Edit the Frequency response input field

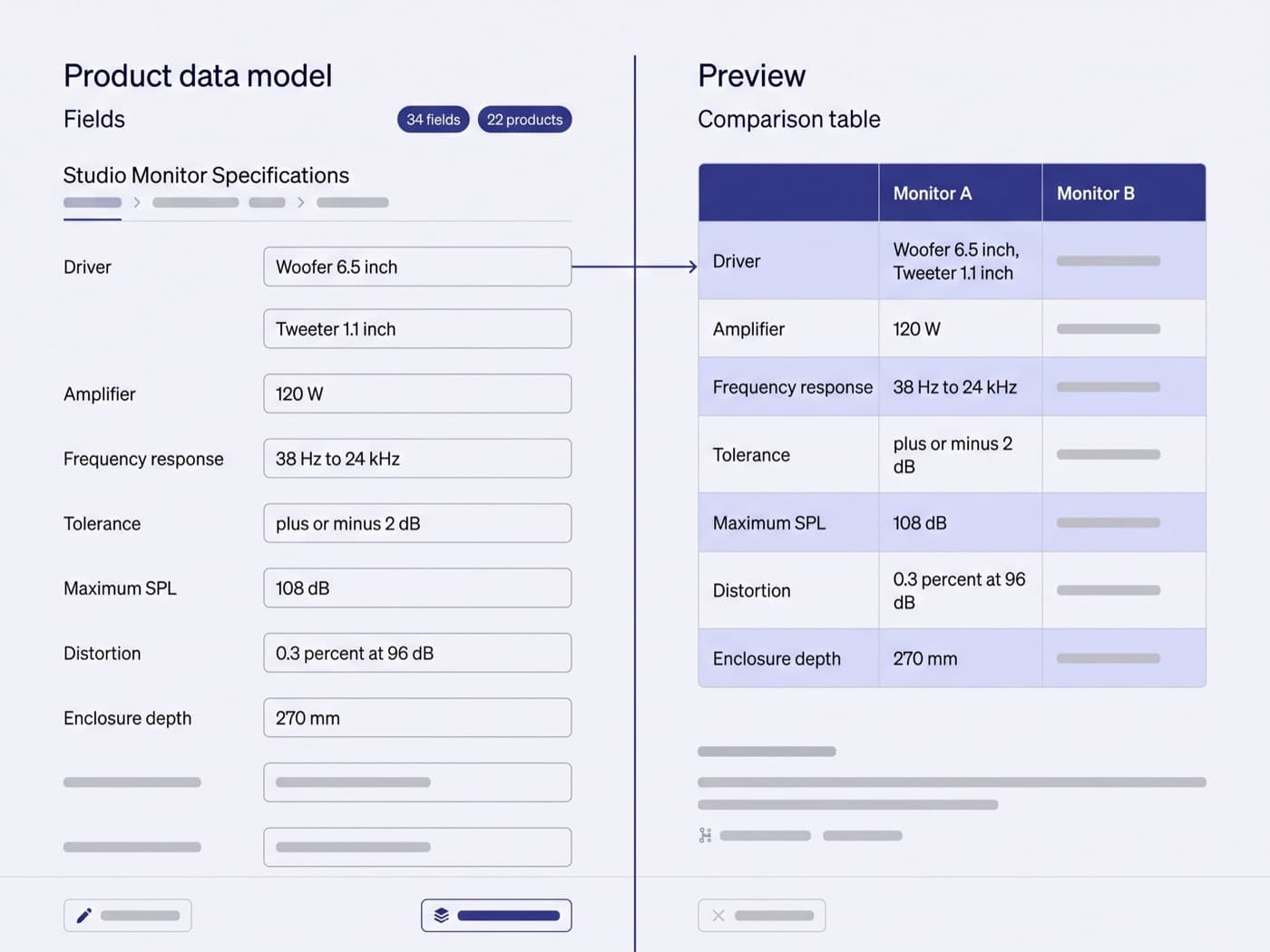pos(417,459)
